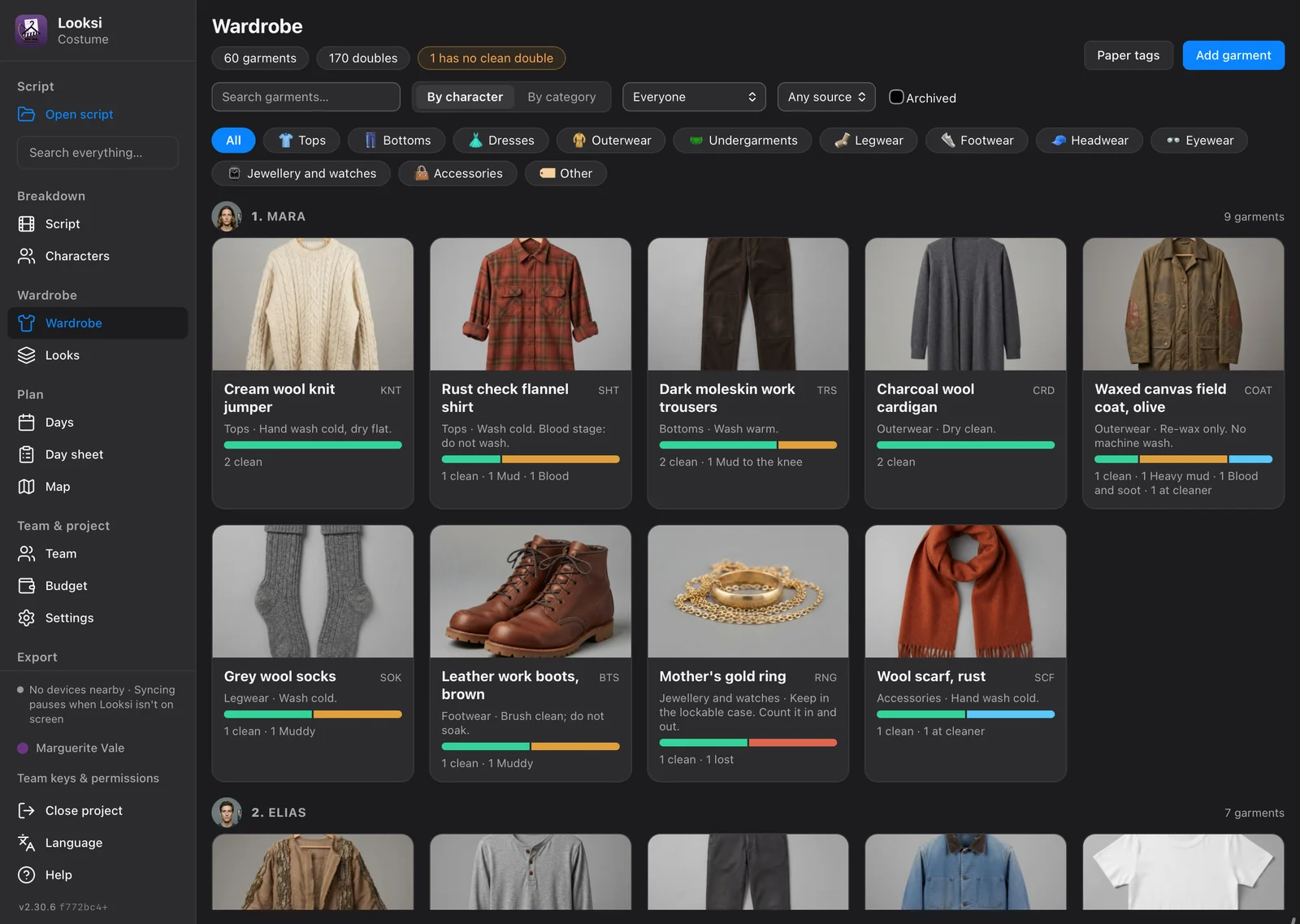1300x924 pixels.
Task: Click status bar of Waxed canvas field coat
Action: click(1183, 459)
